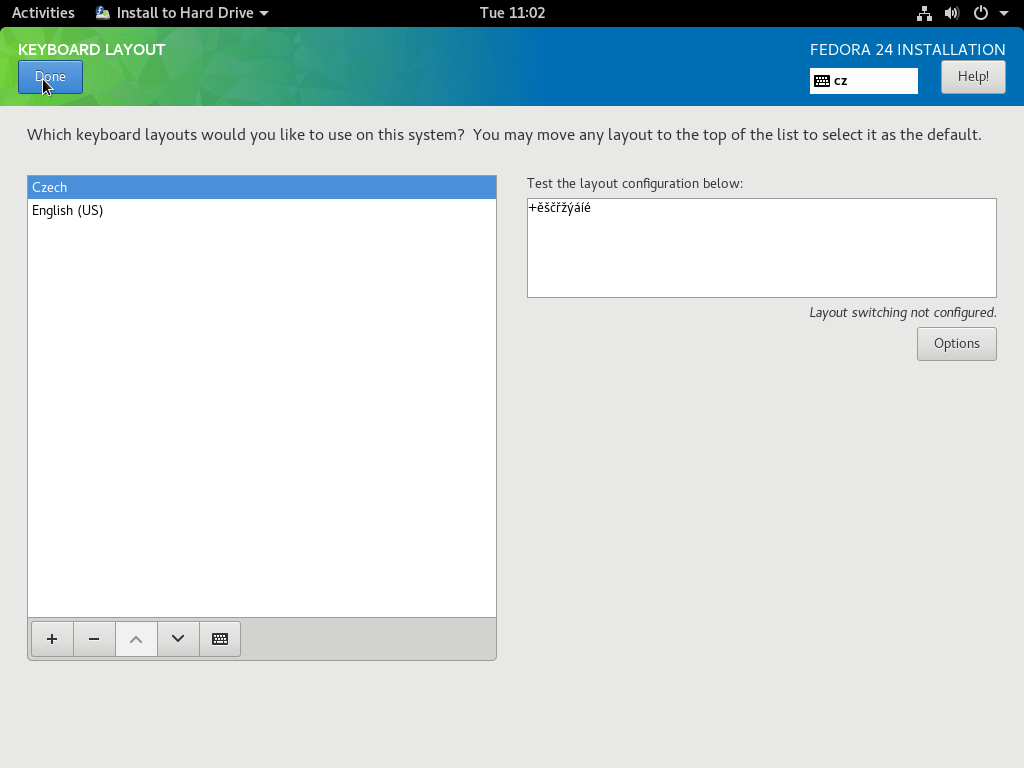Viewport: 1024px width, 768px height.
Task: Click the power icon in top bar
Action: (x=981, y=13)
